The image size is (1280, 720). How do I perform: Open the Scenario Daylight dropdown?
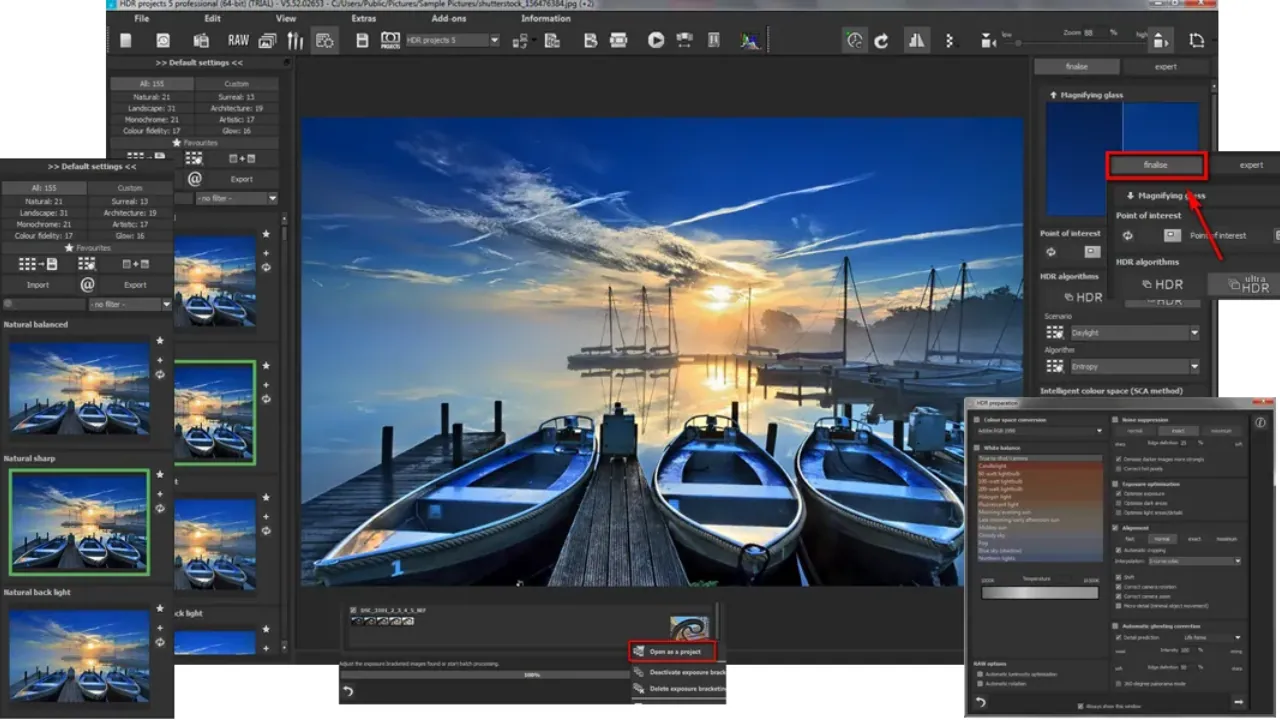(x=1135, y=333)
